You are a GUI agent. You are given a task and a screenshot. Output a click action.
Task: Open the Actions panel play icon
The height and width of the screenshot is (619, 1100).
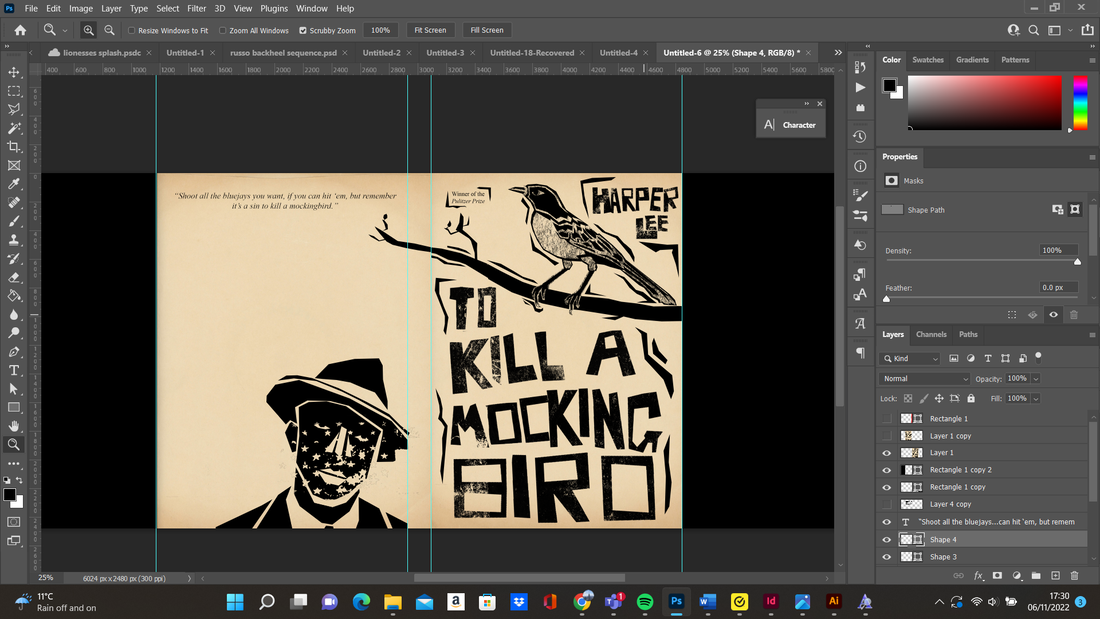pyautogui.click(x=860, y=88)
